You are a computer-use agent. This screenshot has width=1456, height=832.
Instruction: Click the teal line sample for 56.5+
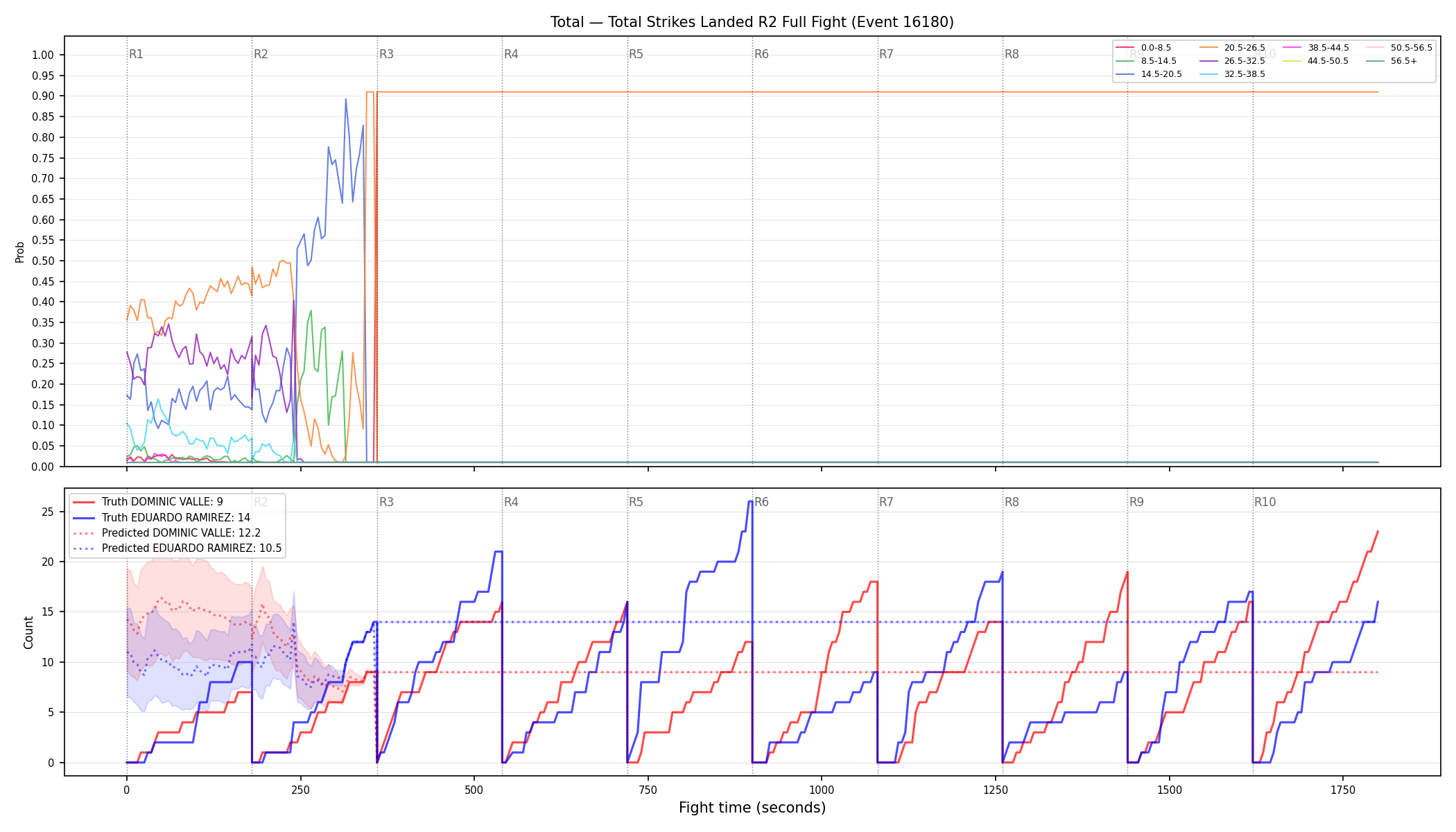1375,61
